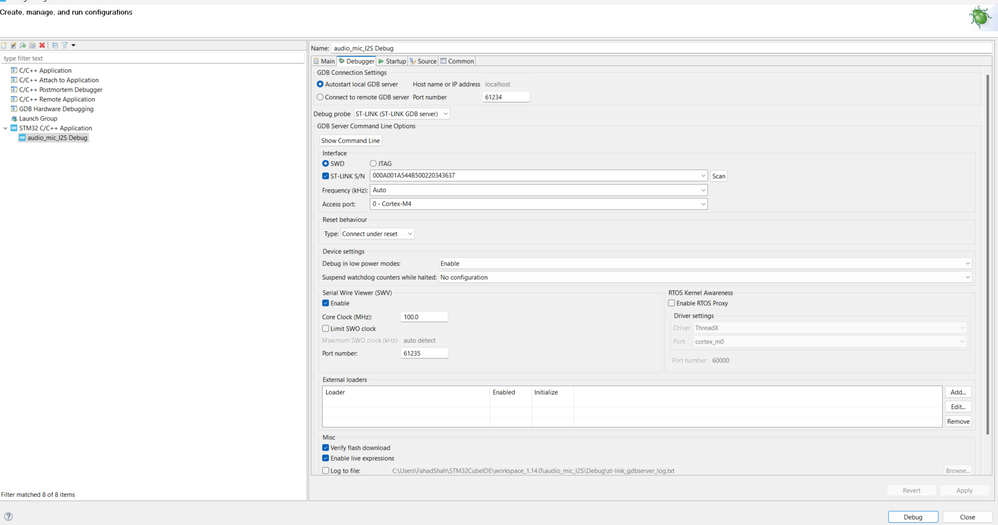Click the New prototype configuration icon
The image size is (998, 525).
13,45
